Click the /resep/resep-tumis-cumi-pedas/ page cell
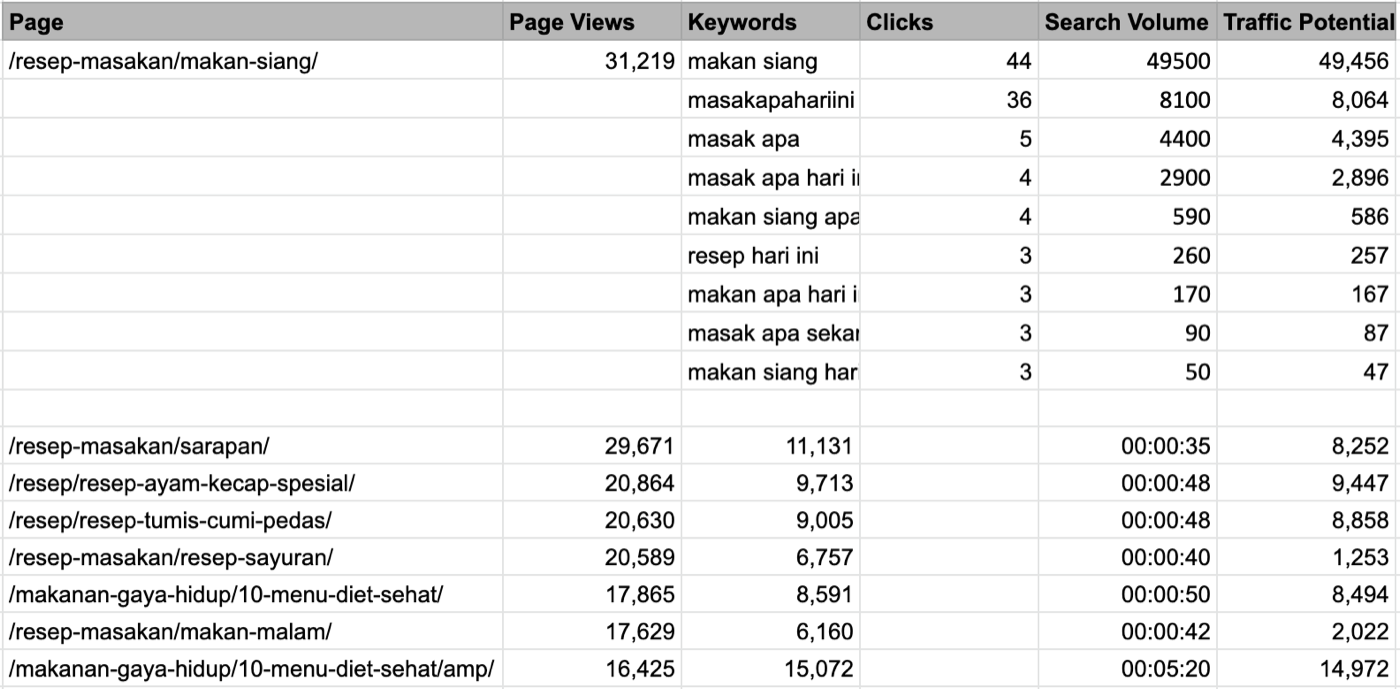This screenshot has height=689, width=1400. (x=252, y=520)
